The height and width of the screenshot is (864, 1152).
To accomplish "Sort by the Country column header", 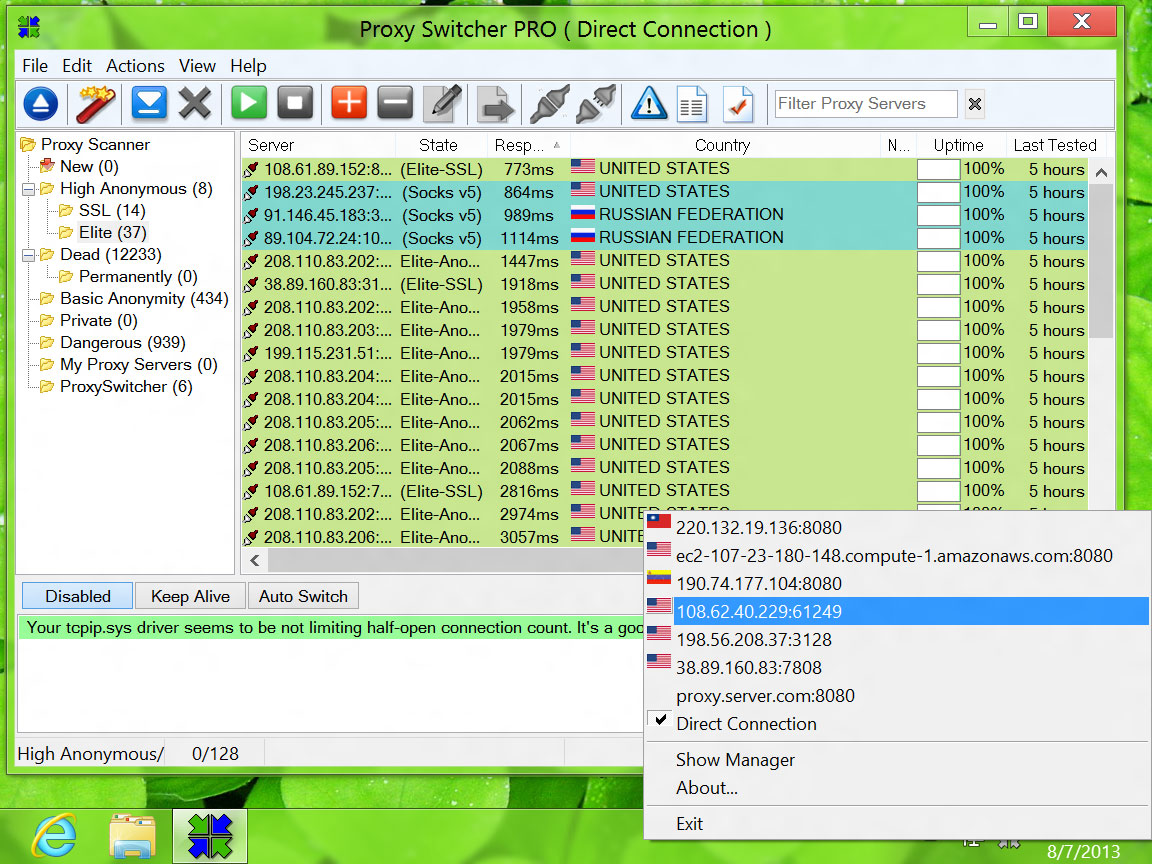I will (724, 145).
